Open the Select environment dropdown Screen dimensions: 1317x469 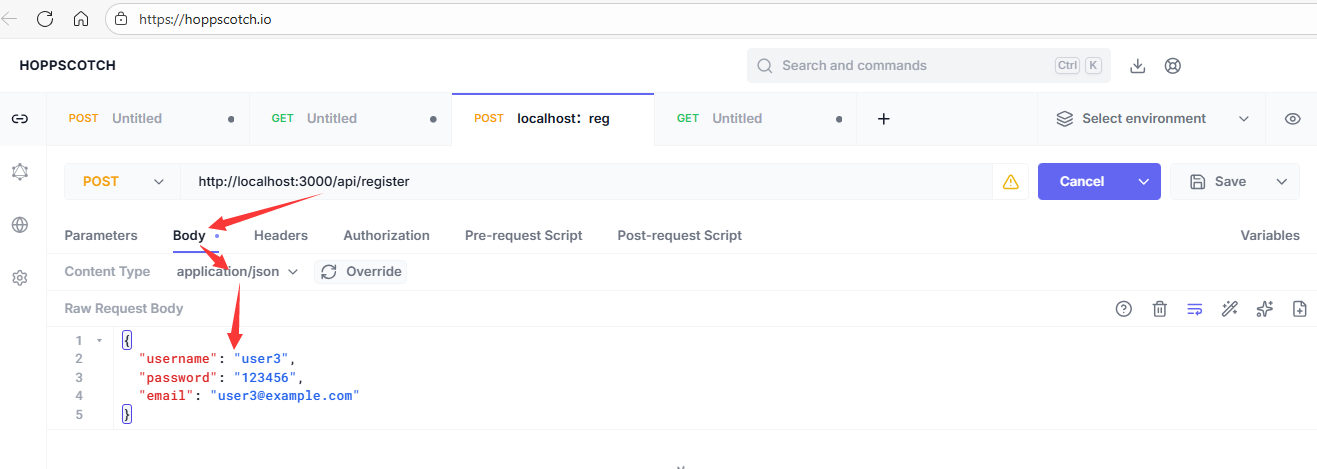(1152, 118)
